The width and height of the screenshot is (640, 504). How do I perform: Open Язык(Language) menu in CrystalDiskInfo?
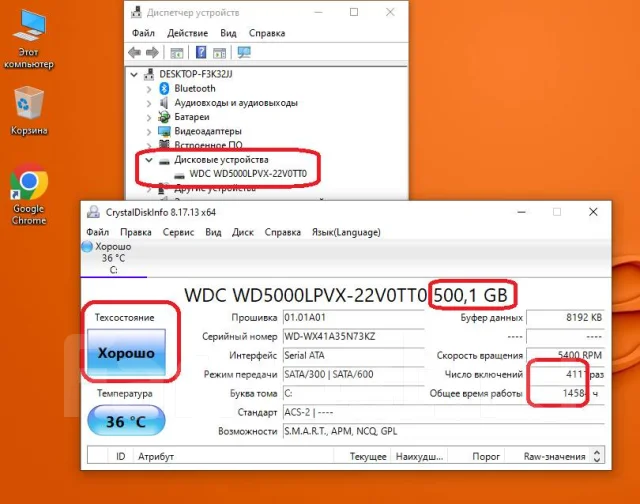click(346, 232)
